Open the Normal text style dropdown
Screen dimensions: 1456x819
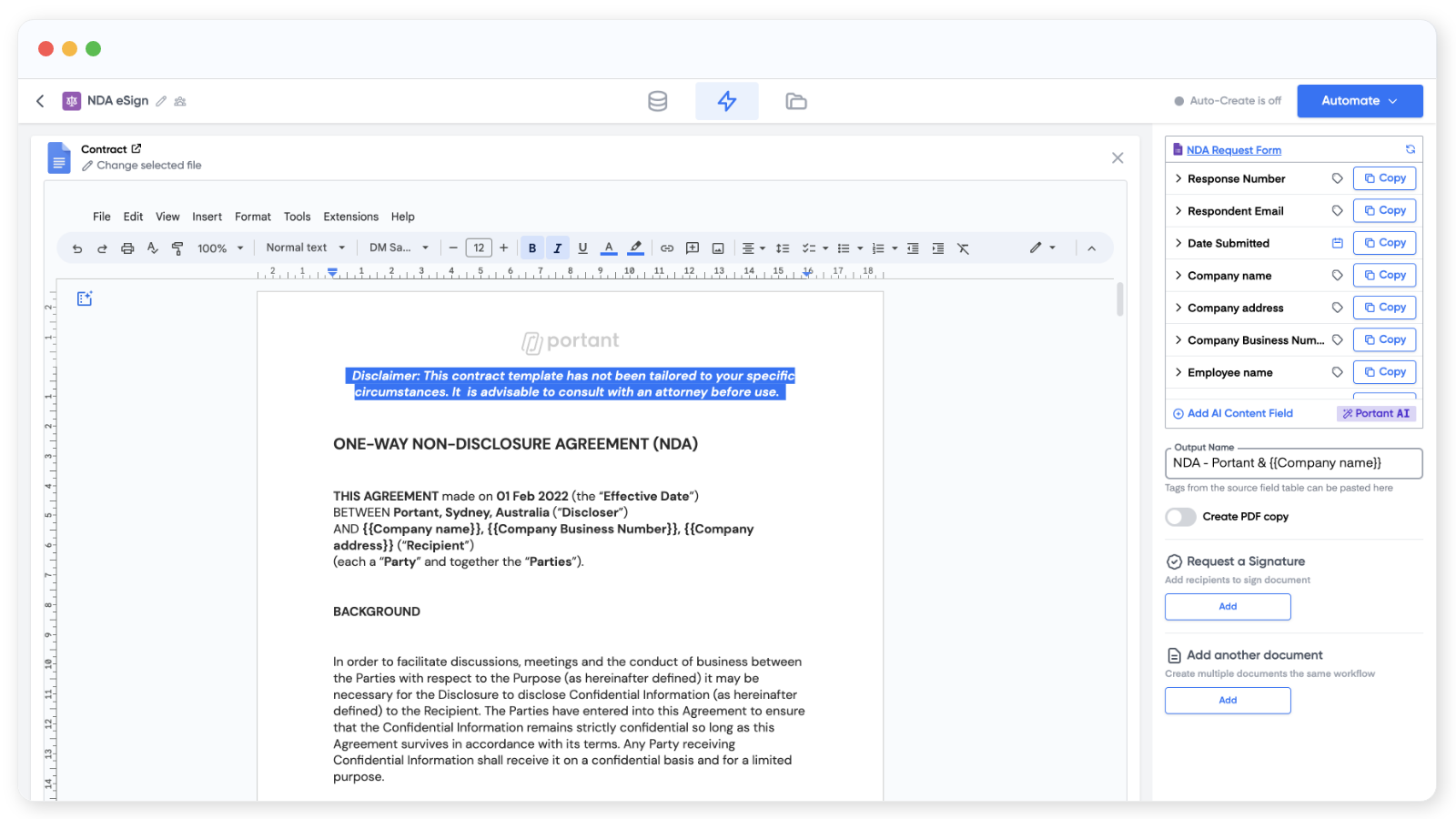pyautogui.click(x=305, y=248)
